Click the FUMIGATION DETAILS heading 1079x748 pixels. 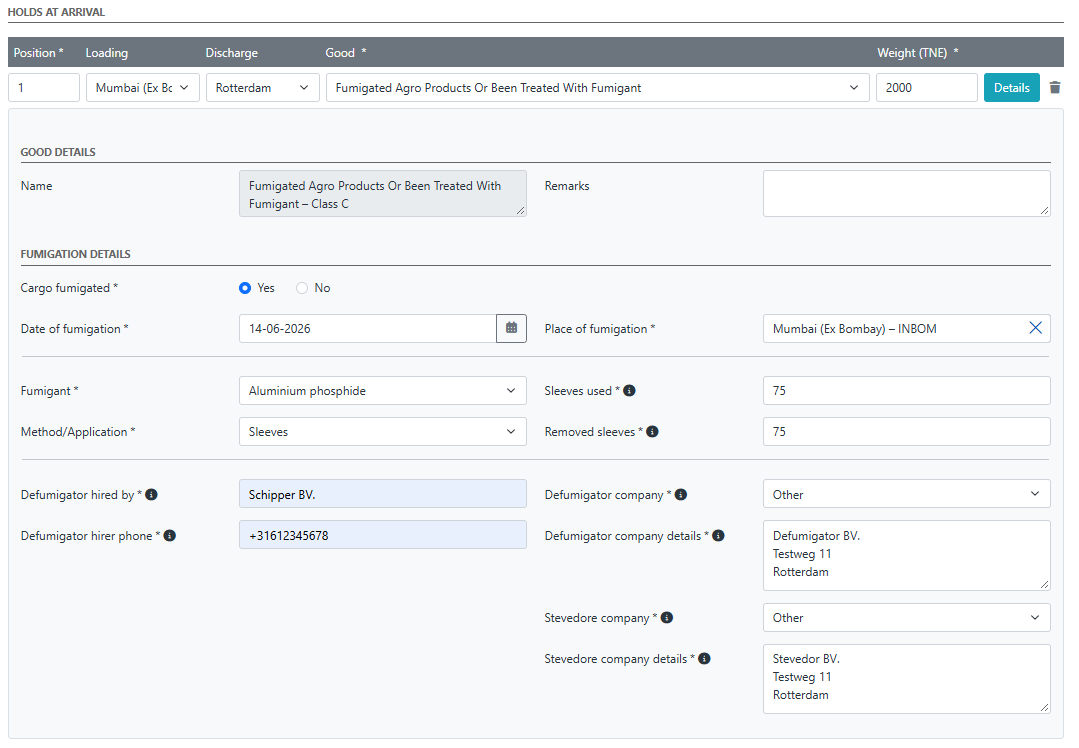(x=76, y=254)
